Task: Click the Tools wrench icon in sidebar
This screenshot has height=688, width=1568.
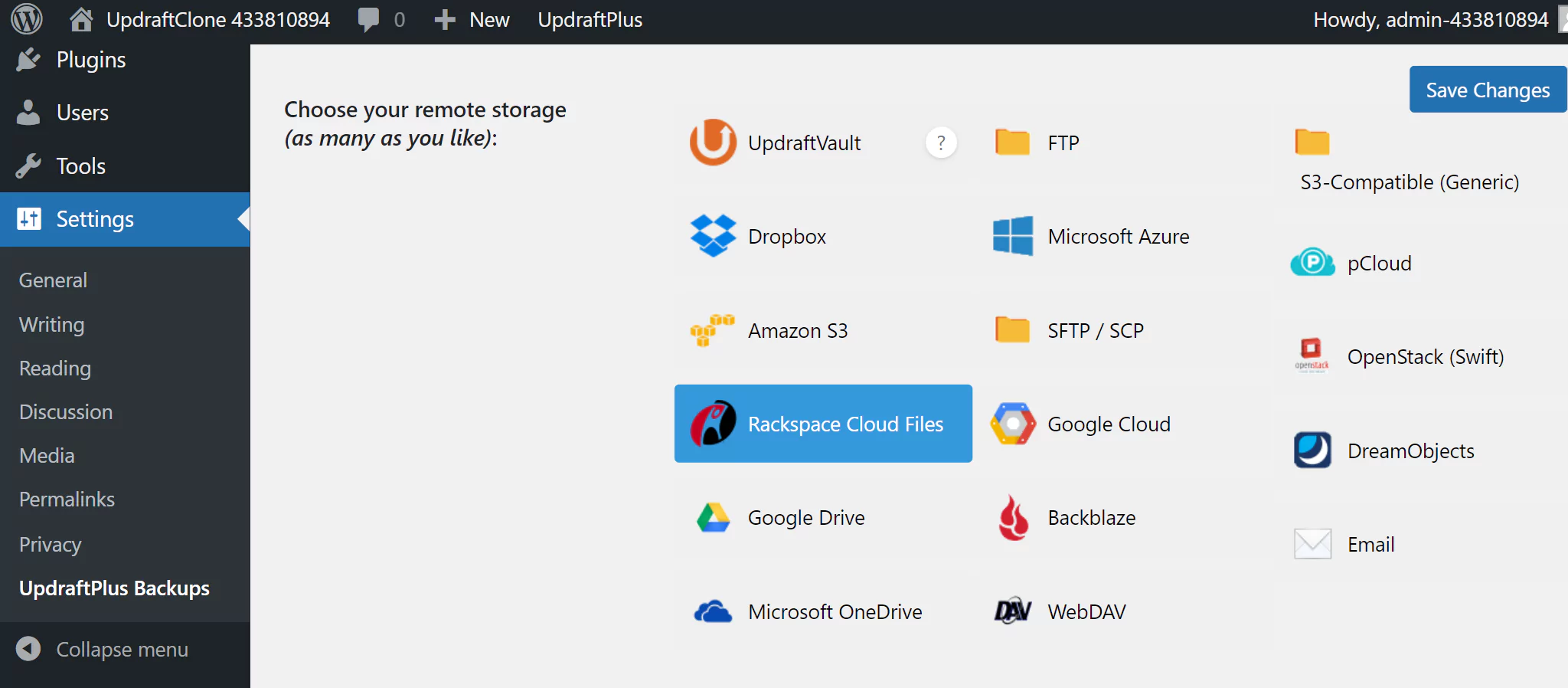Action: (28, 165)
